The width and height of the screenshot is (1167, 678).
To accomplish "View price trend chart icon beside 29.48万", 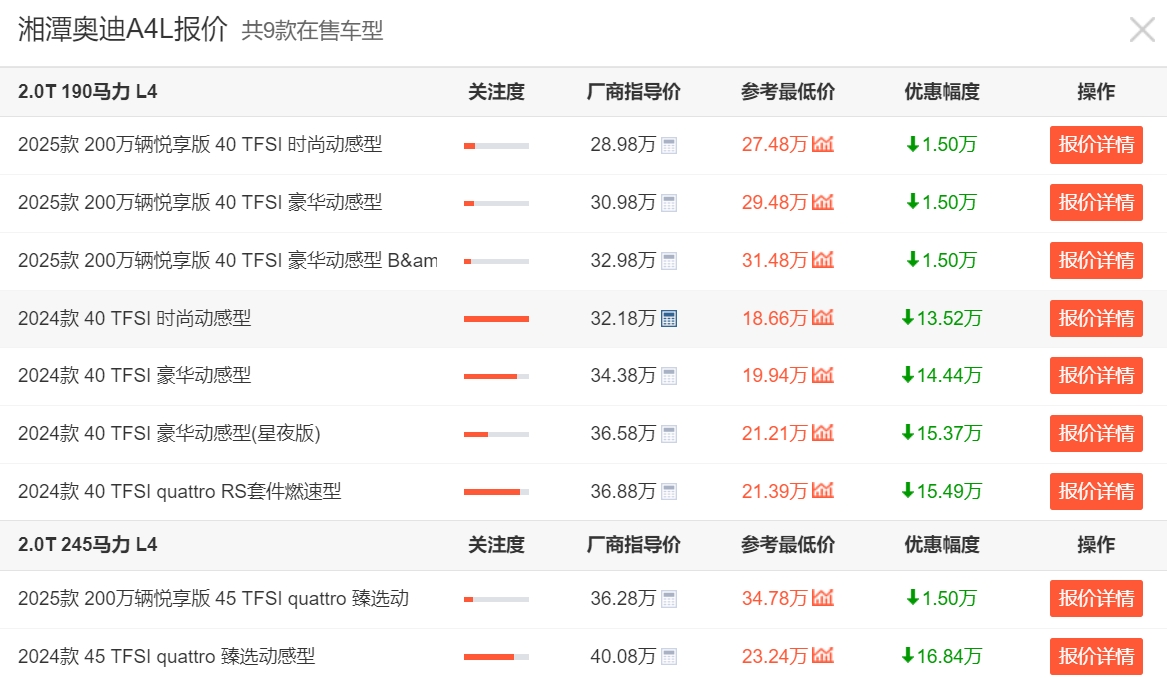I will [822, 202].
